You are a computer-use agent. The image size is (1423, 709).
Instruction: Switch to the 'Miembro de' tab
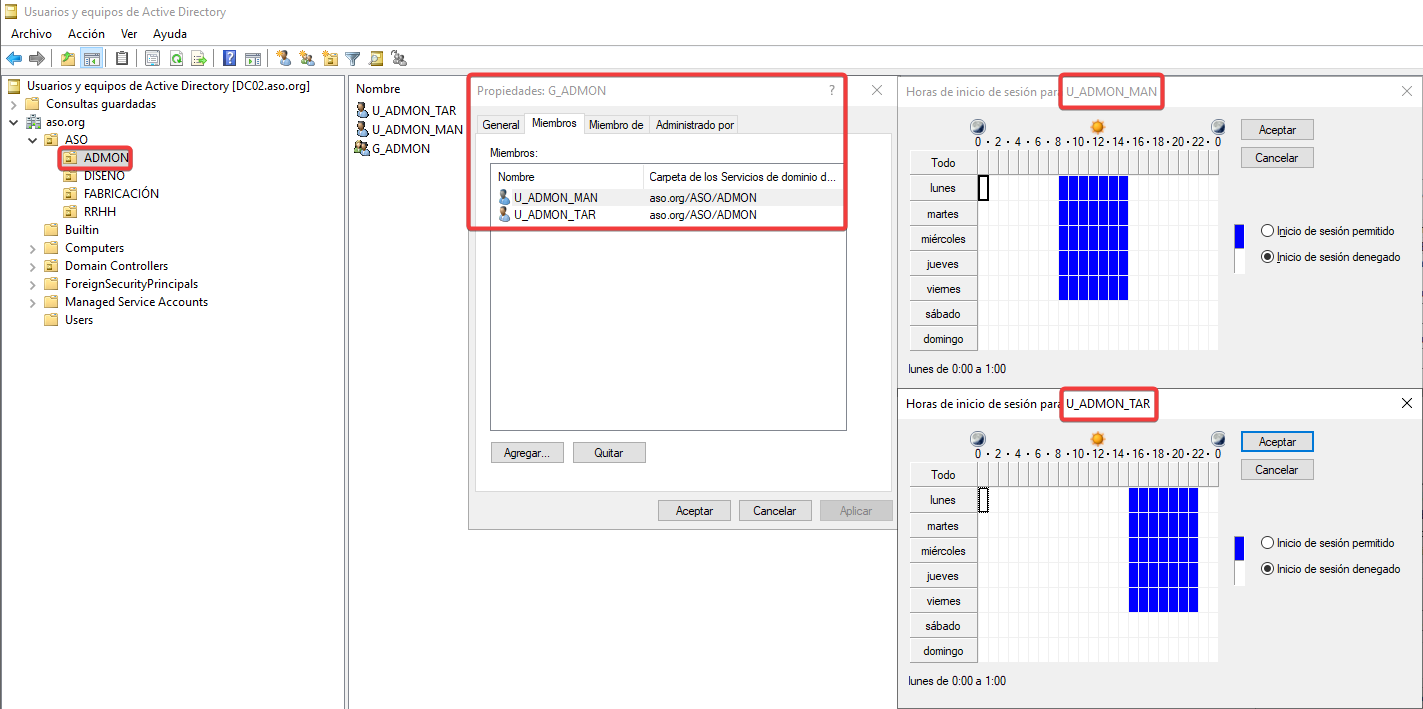[615, 125]
